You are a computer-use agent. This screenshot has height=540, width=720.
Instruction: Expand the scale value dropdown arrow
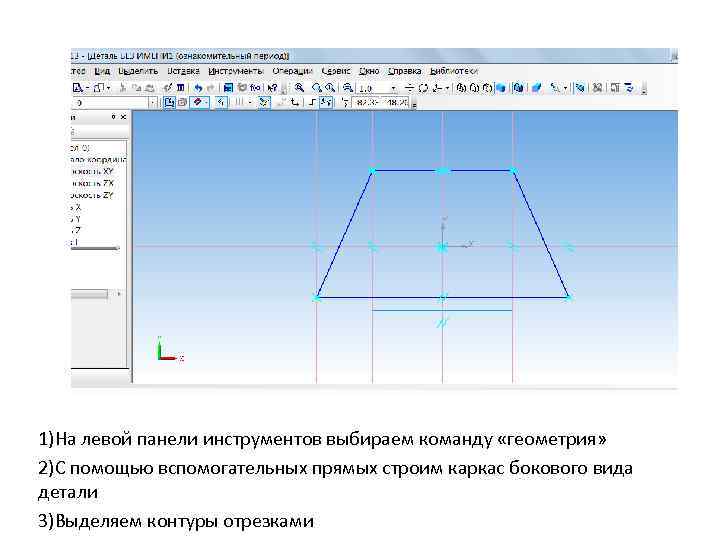tap(394, 88)
